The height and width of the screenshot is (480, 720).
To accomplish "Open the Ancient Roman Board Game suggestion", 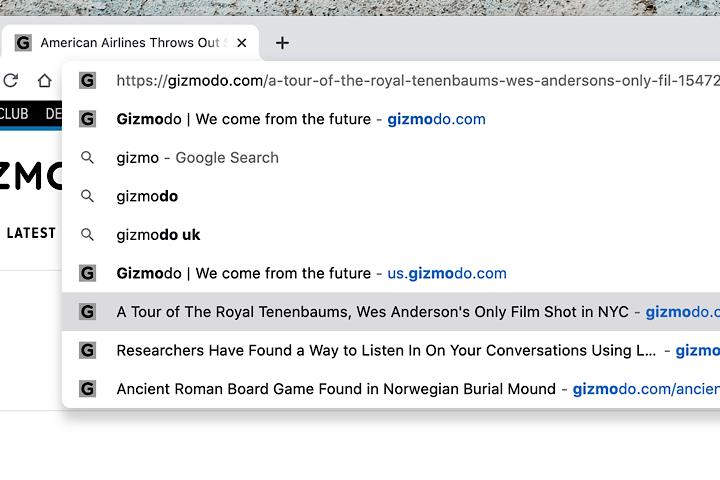I will (400, 389).
